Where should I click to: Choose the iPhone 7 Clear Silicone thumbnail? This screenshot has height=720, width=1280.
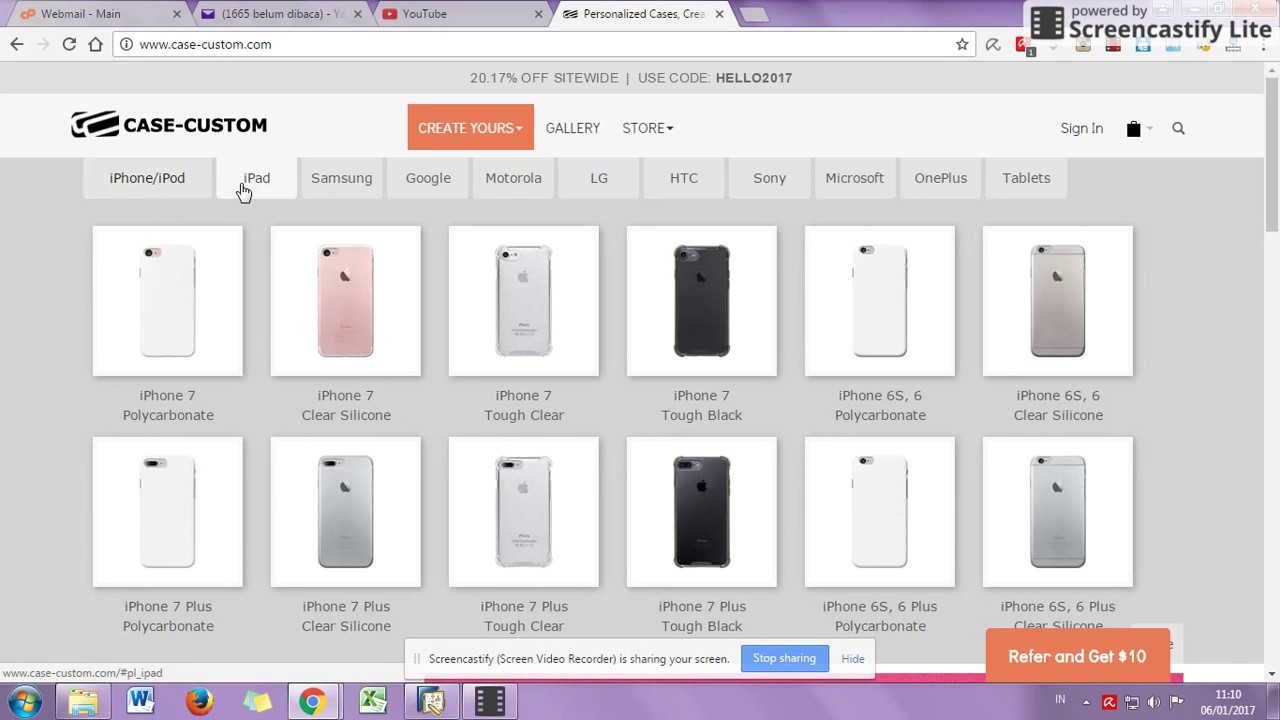[x=346, y=301]
